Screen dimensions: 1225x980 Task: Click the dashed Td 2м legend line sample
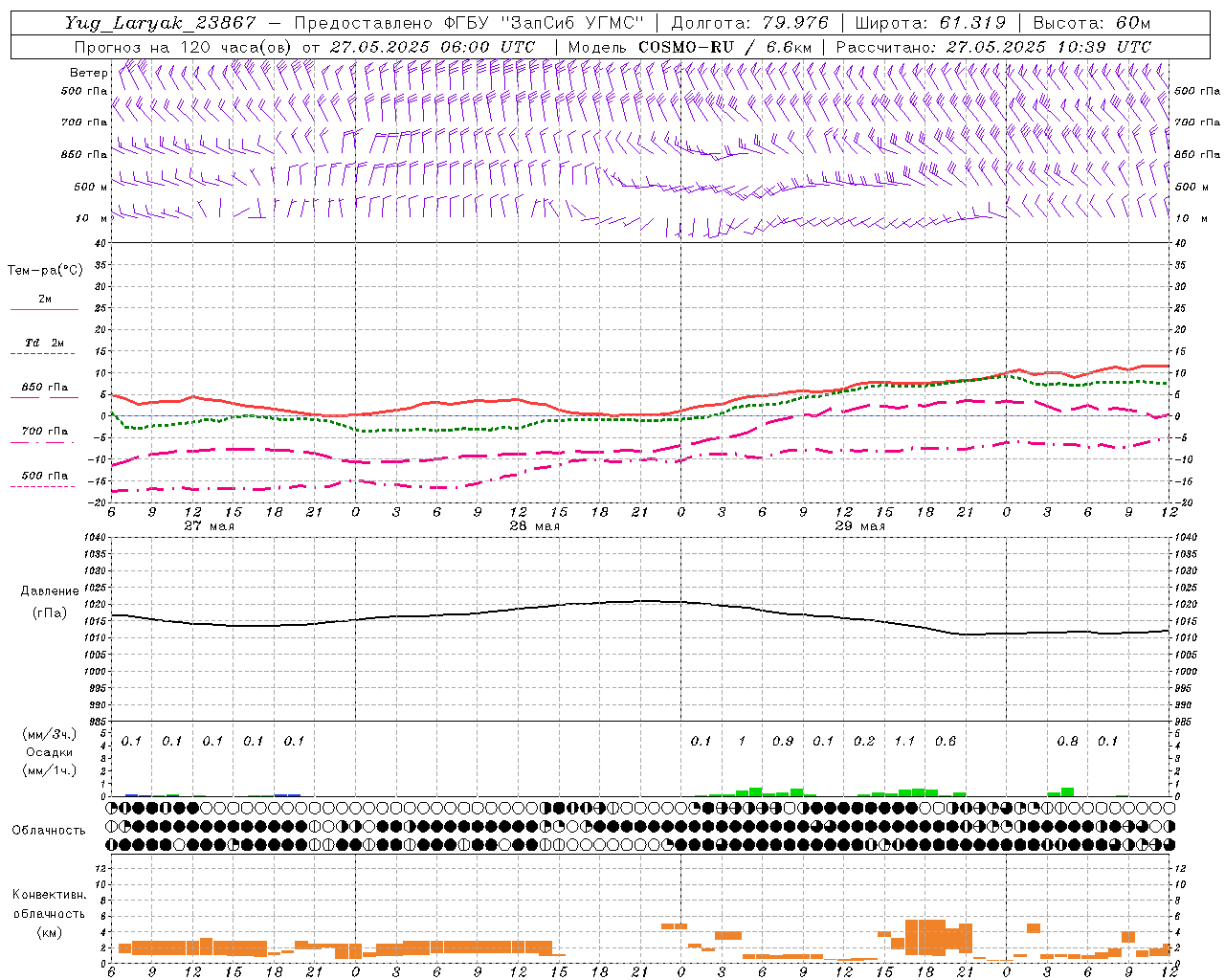(x=42, y=354)
